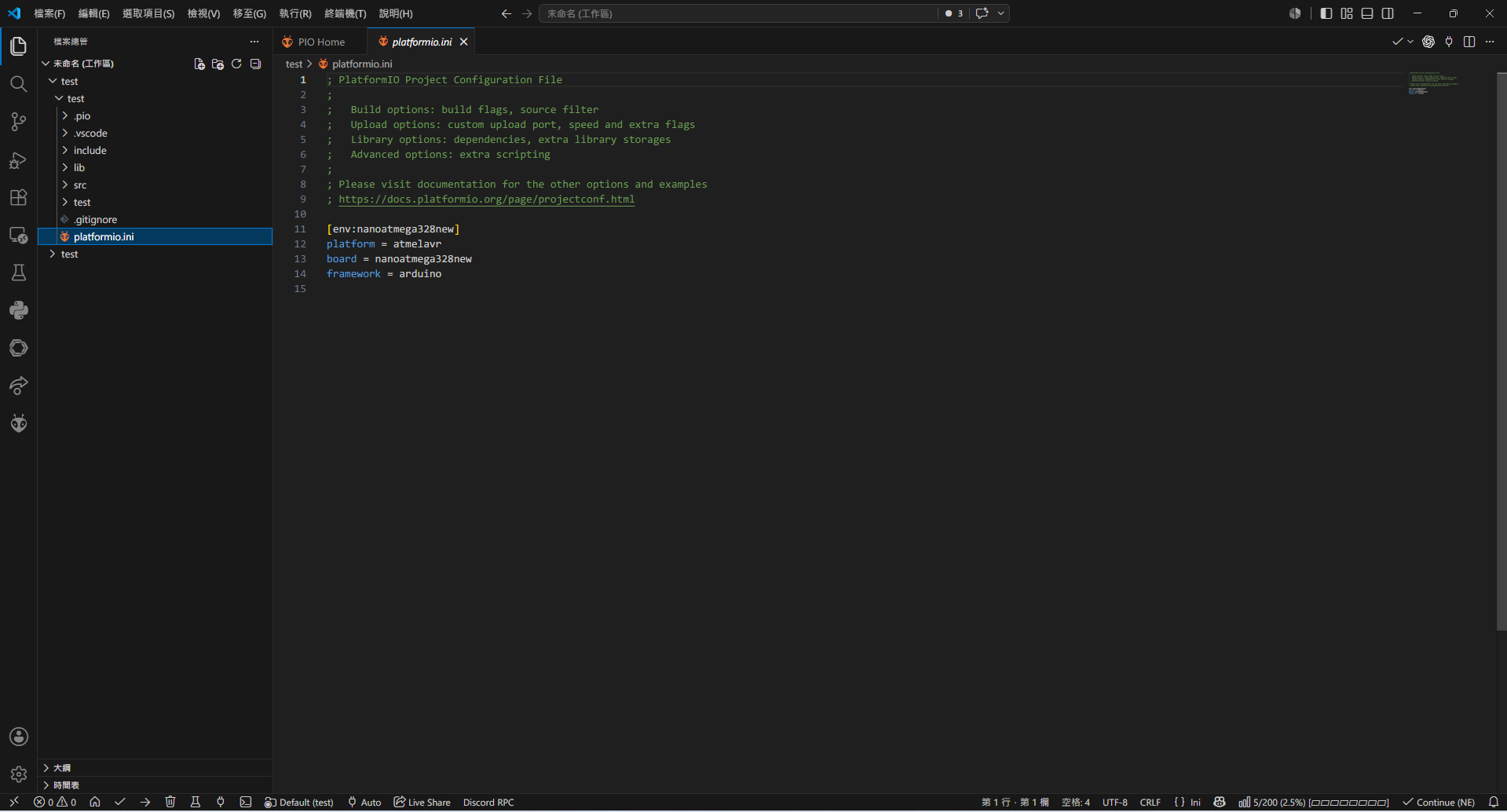Image resolution: width=1507 pixels, height=812 pixels.
Task: Open the Search view in activity bar
Action: point(18,84)
